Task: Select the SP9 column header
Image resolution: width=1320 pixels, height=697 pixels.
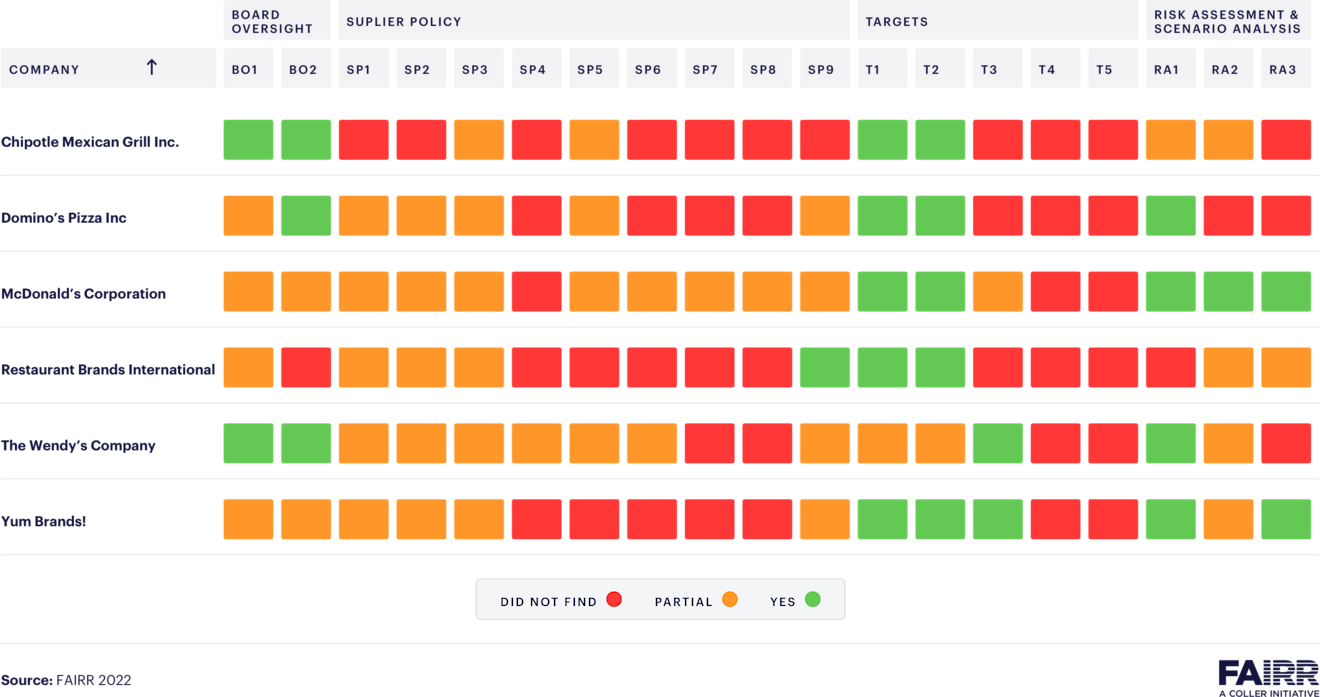Action: pos(825,69)
